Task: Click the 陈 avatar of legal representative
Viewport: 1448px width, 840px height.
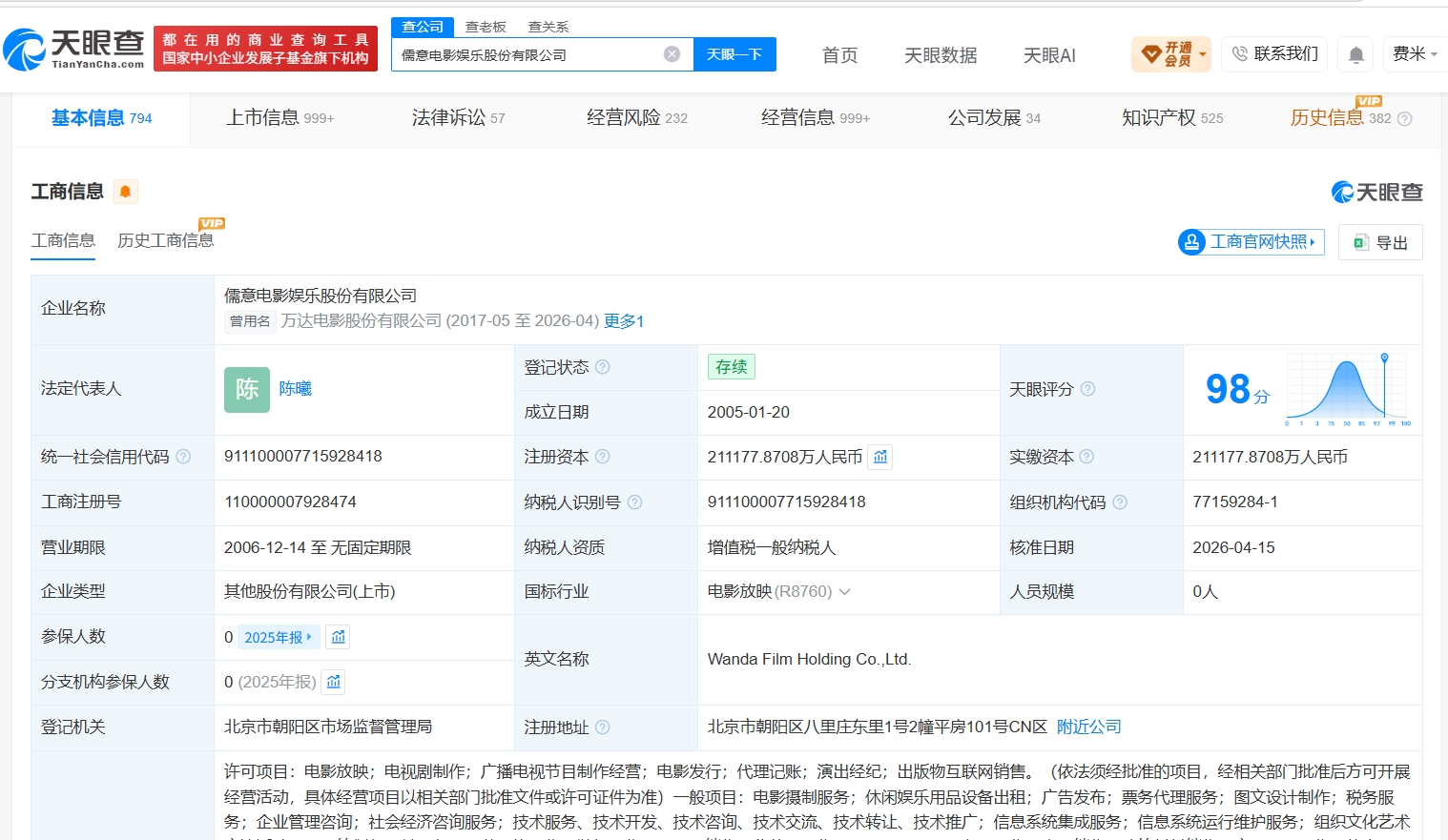Action: (x=247, y=389)
